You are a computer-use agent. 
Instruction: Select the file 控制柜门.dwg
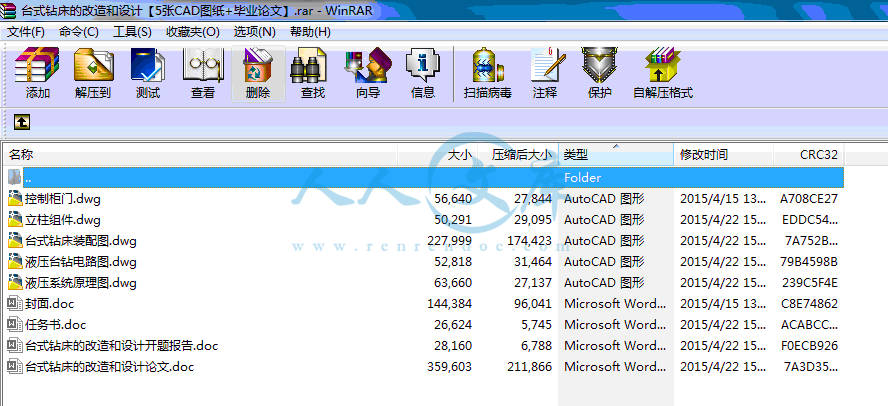point(63,199)
